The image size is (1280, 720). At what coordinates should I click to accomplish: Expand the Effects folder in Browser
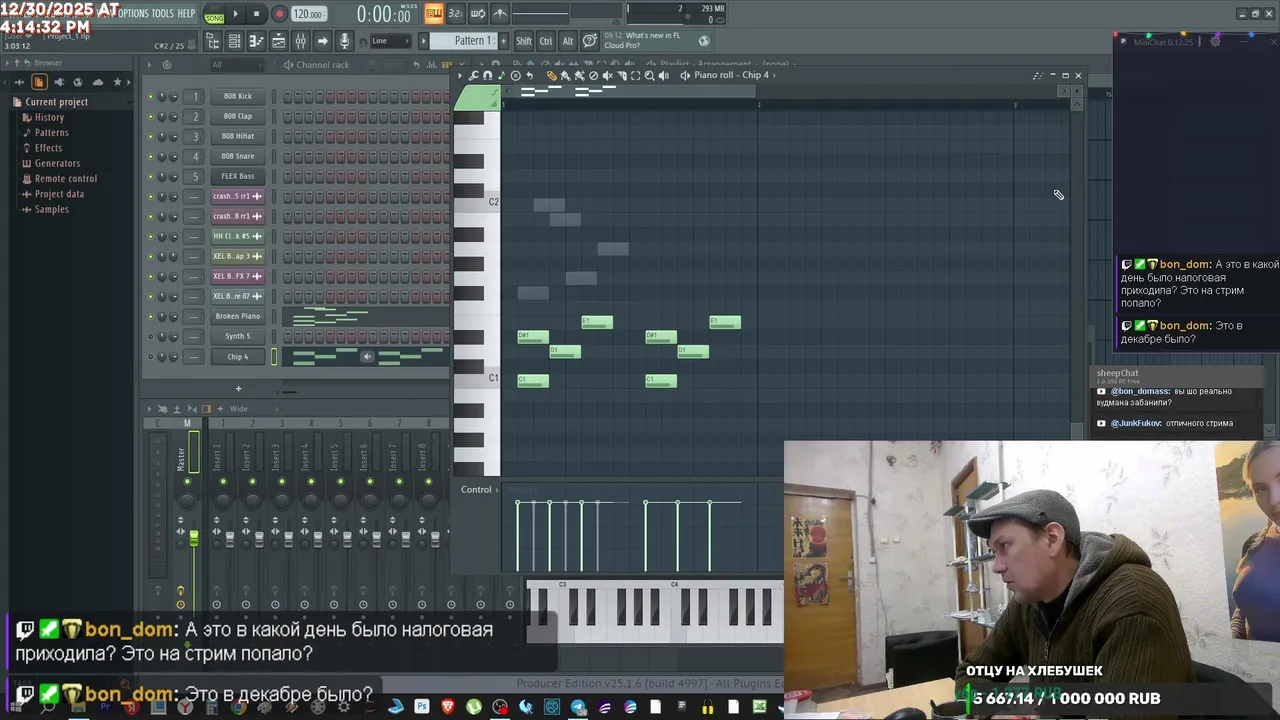pyautogui.click(x=48, y=148)
